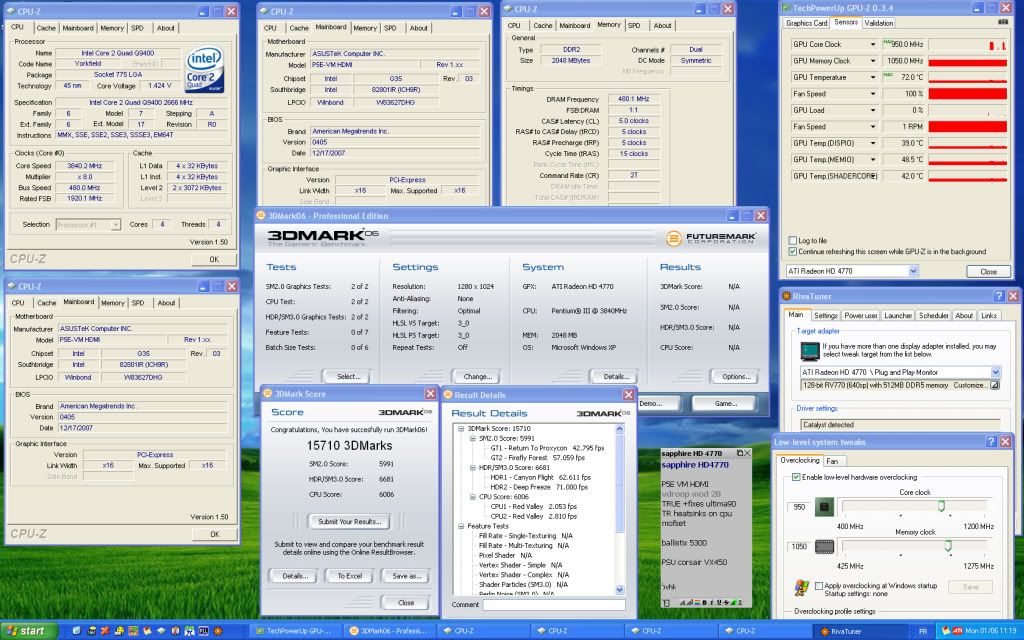
Task: Click the Core clock slider handle
Action: pyautogui.click(x=941, y=507)
